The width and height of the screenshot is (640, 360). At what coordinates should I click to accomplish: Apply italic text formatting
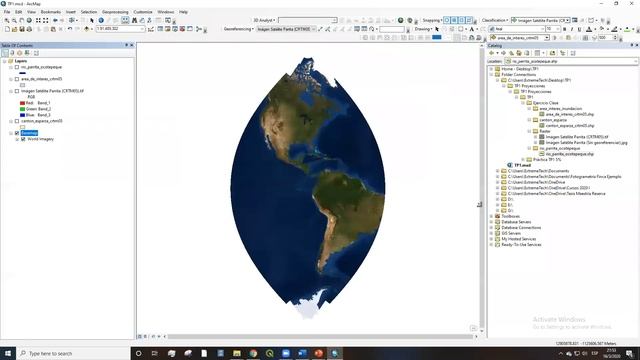pyautogui.click(x=572, y=29)
